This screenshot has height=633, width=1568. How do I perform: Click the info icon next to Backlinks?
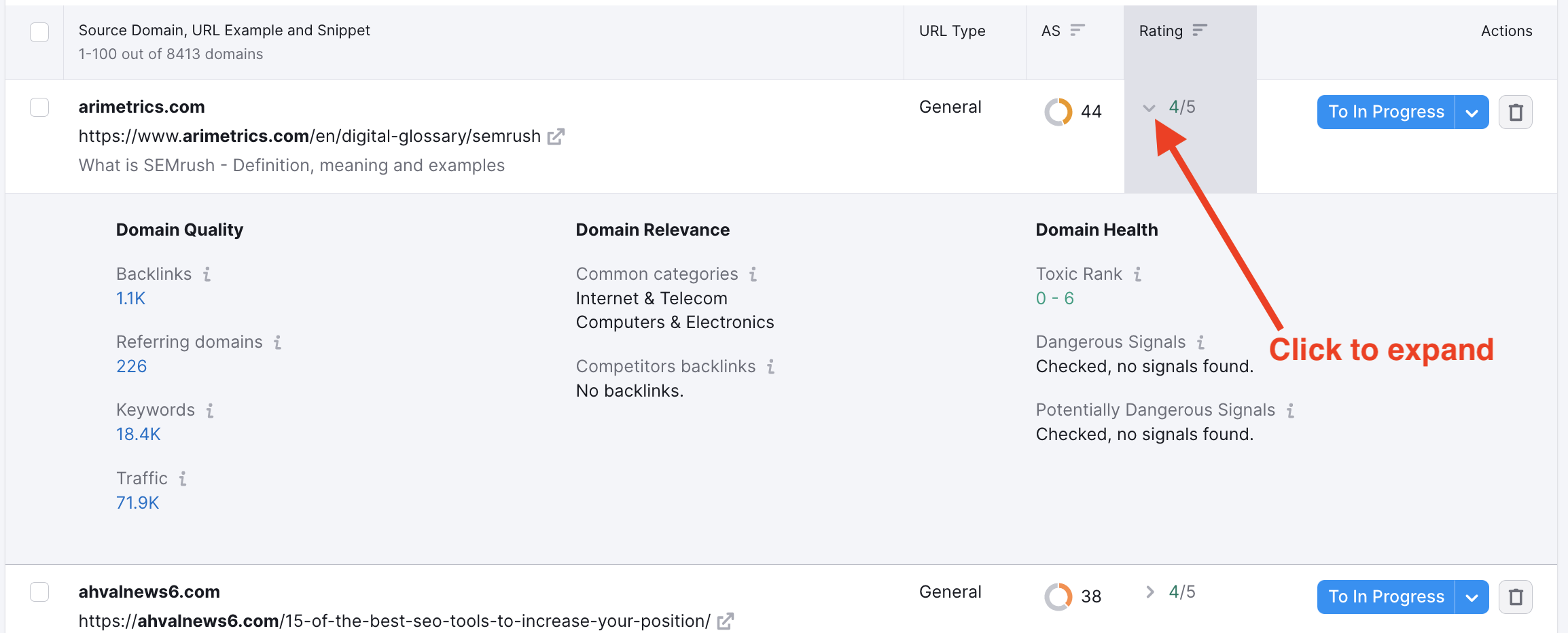pyautogui.click(x=207, y=274)
